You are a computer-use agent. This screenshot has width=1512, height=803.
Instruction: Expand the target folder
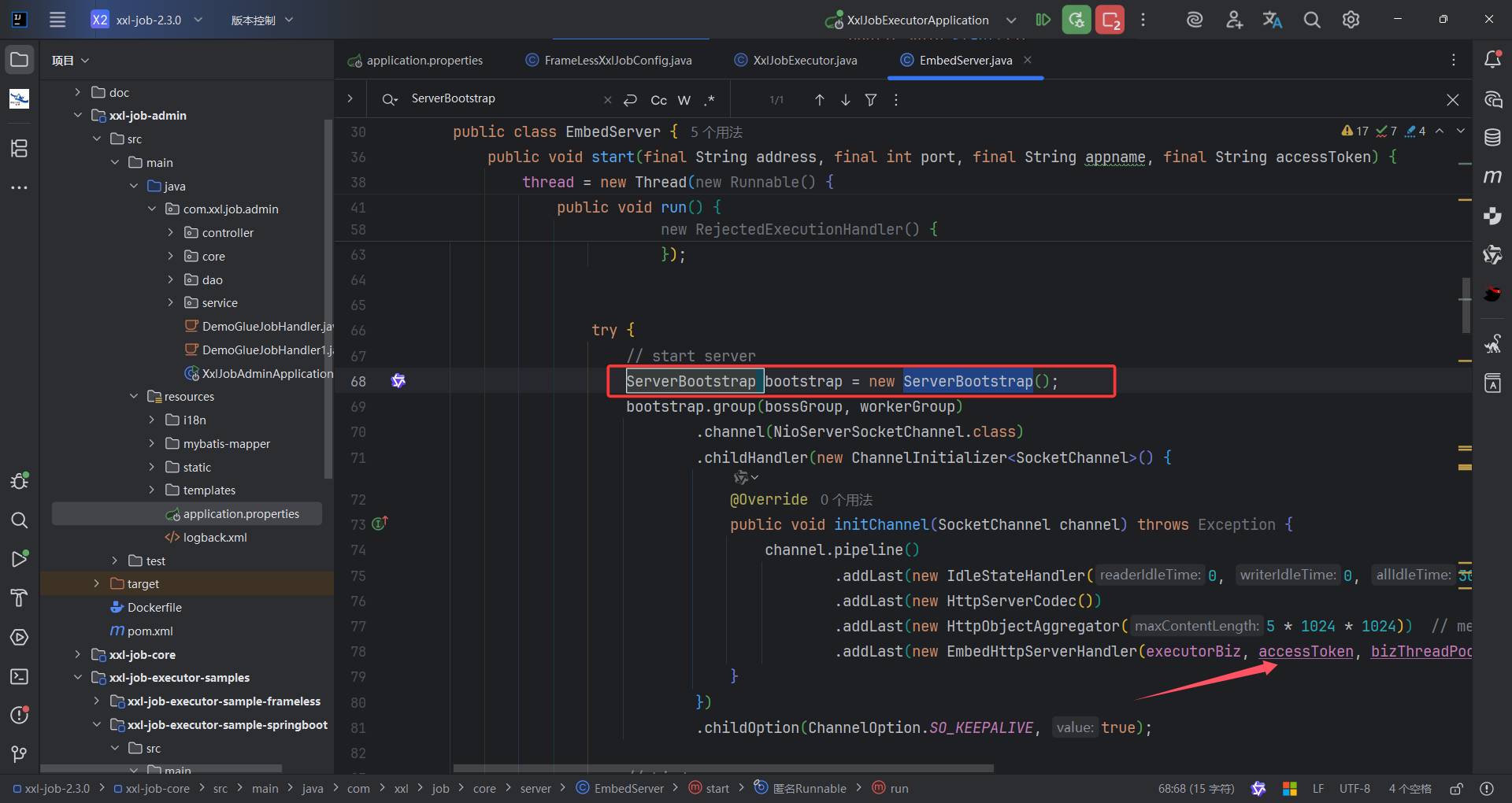[96, 583]
